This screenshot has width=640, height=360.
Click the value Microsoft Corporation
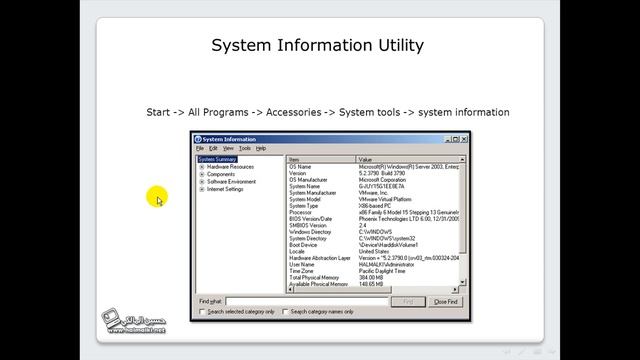(382, 180)
